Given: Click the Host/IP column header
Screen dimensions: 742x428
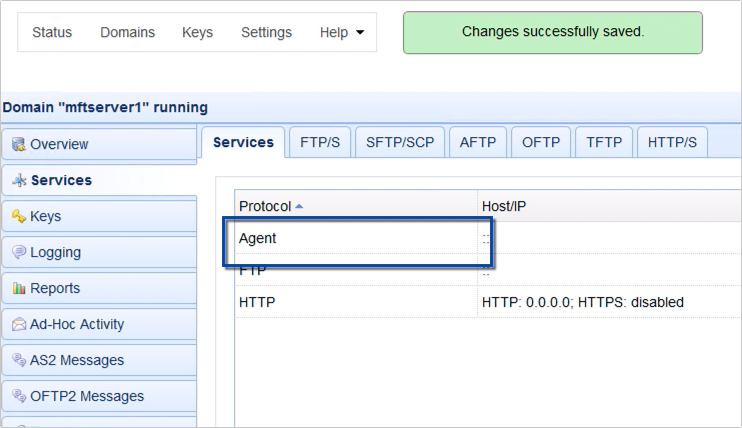Looking at the screenshot, I should click(504, 206).
